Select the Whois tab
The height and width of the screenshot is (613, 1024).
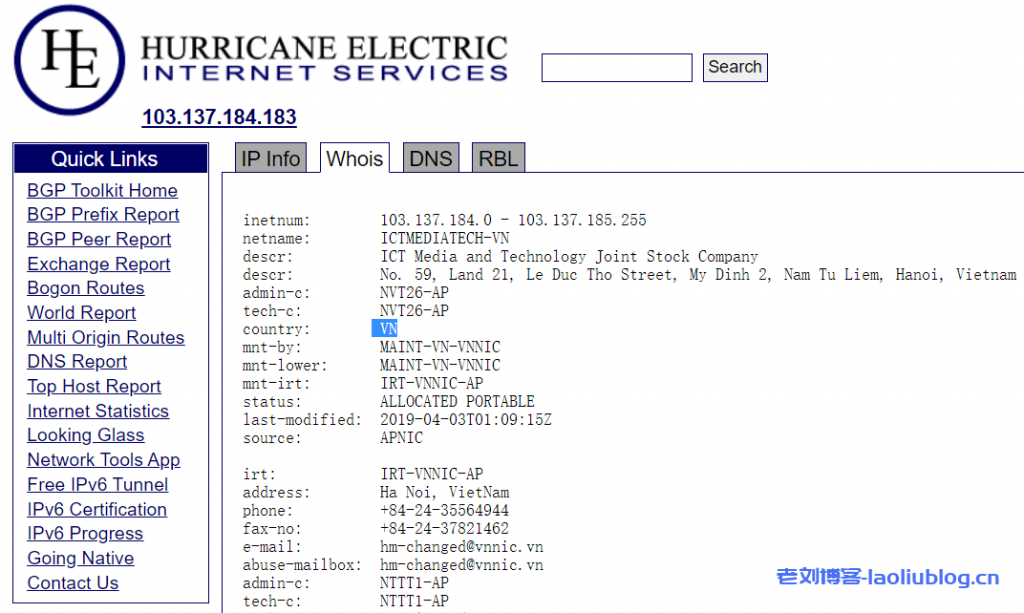coord(354,158)
